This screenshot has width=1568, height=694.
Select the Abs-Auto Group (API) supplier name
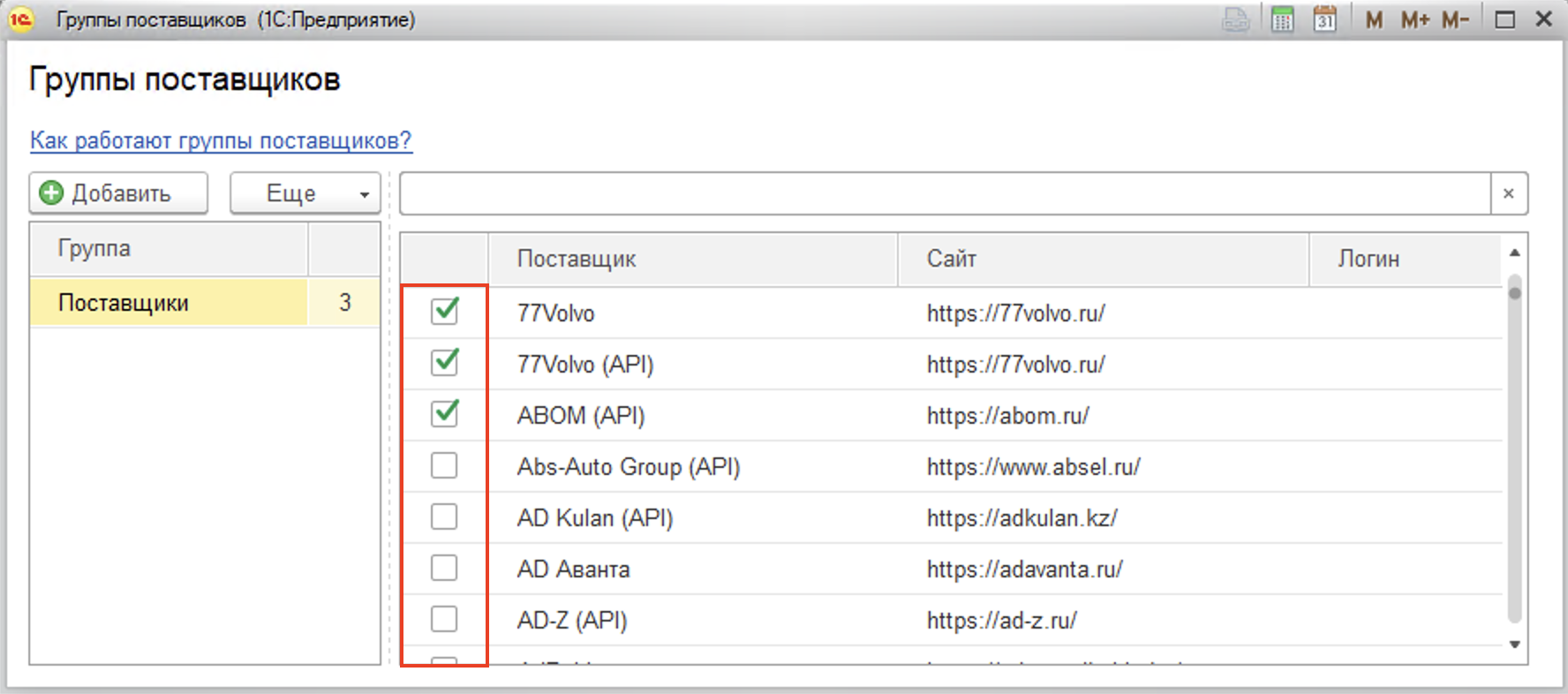click(x=629, y=467)
